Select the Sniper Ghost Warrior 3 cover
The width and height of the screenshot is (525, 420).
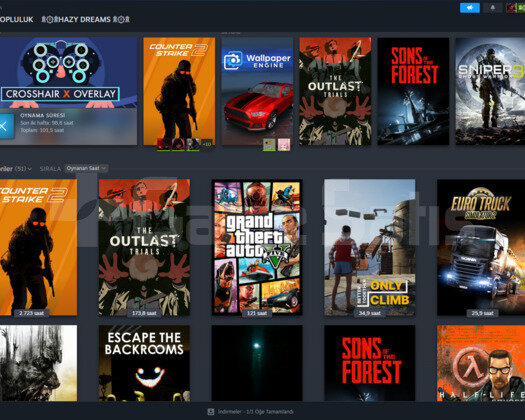point(490,91)
